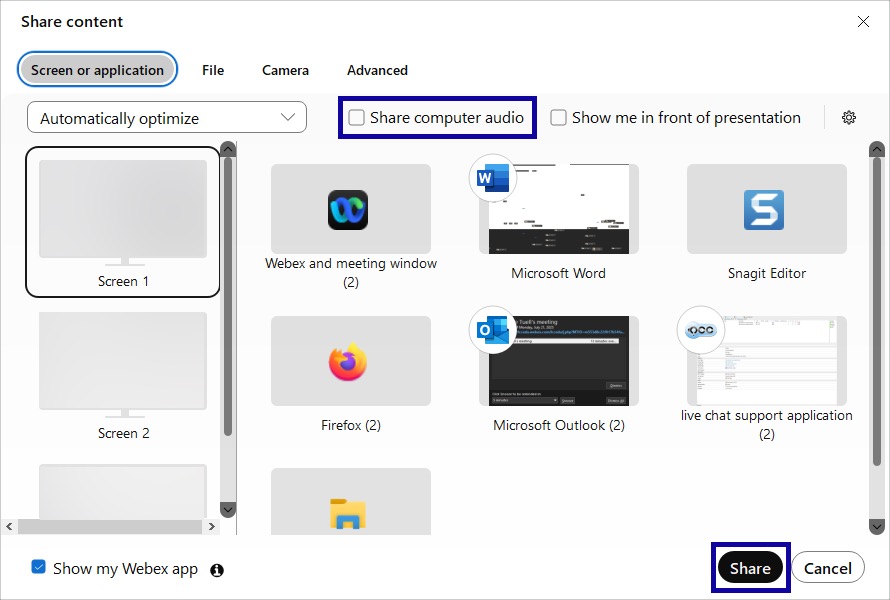The height and width of the screenshot is (600, 890).
Task: Click screen list horizontal scroll-right arrow
Action: [212, 527]
